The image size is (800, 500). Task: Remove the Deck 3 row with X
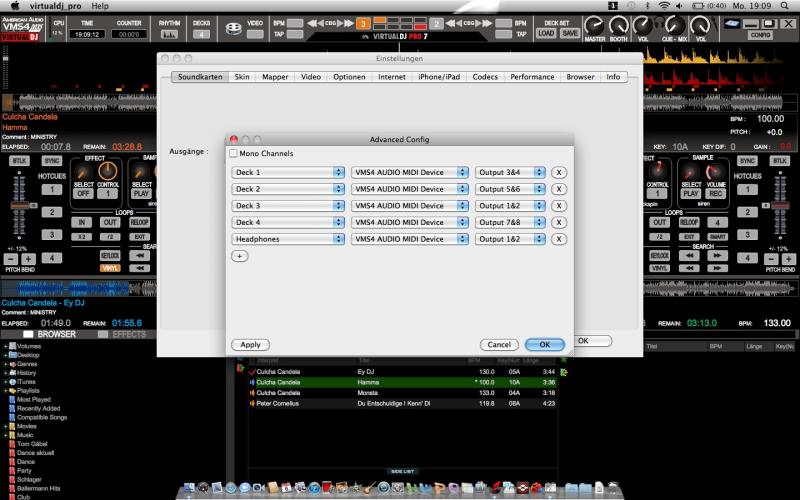point(559,206)
